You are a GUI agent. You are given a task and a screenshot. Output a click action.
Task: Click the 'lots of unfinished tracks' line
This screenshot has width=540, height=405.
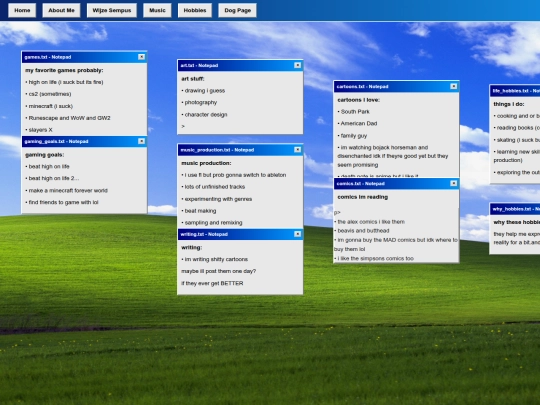(x=213, y=187)
